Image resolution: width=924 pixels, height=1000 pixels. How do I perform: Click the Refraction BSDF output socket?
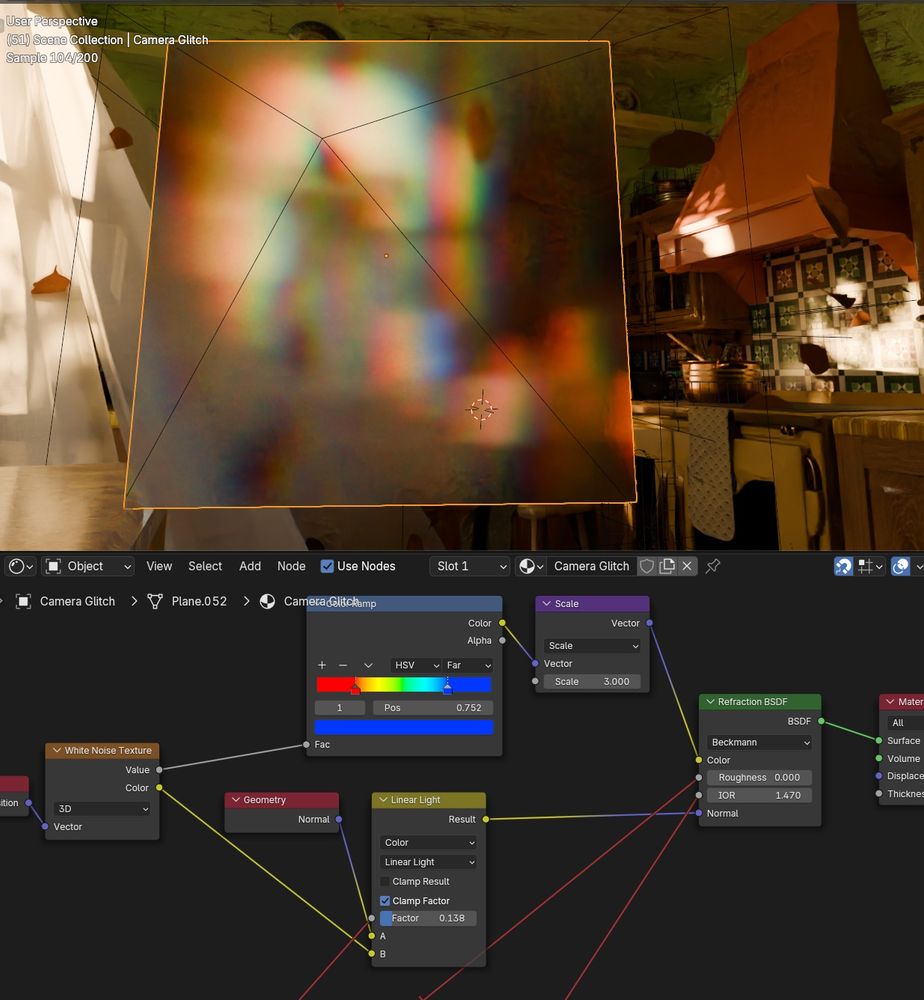[x=821, y=721]
